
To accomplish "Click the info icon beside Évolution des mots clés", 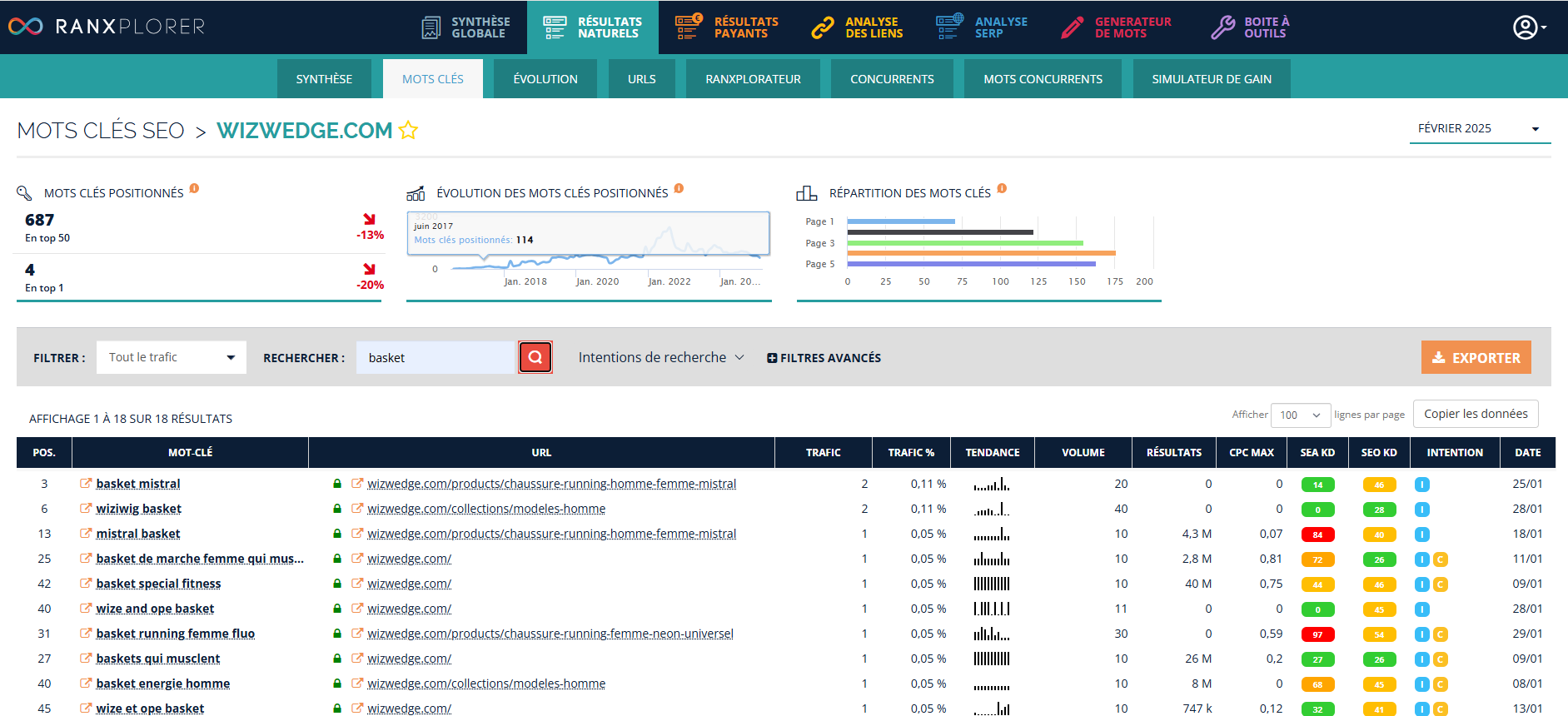I will pos(679,188).
